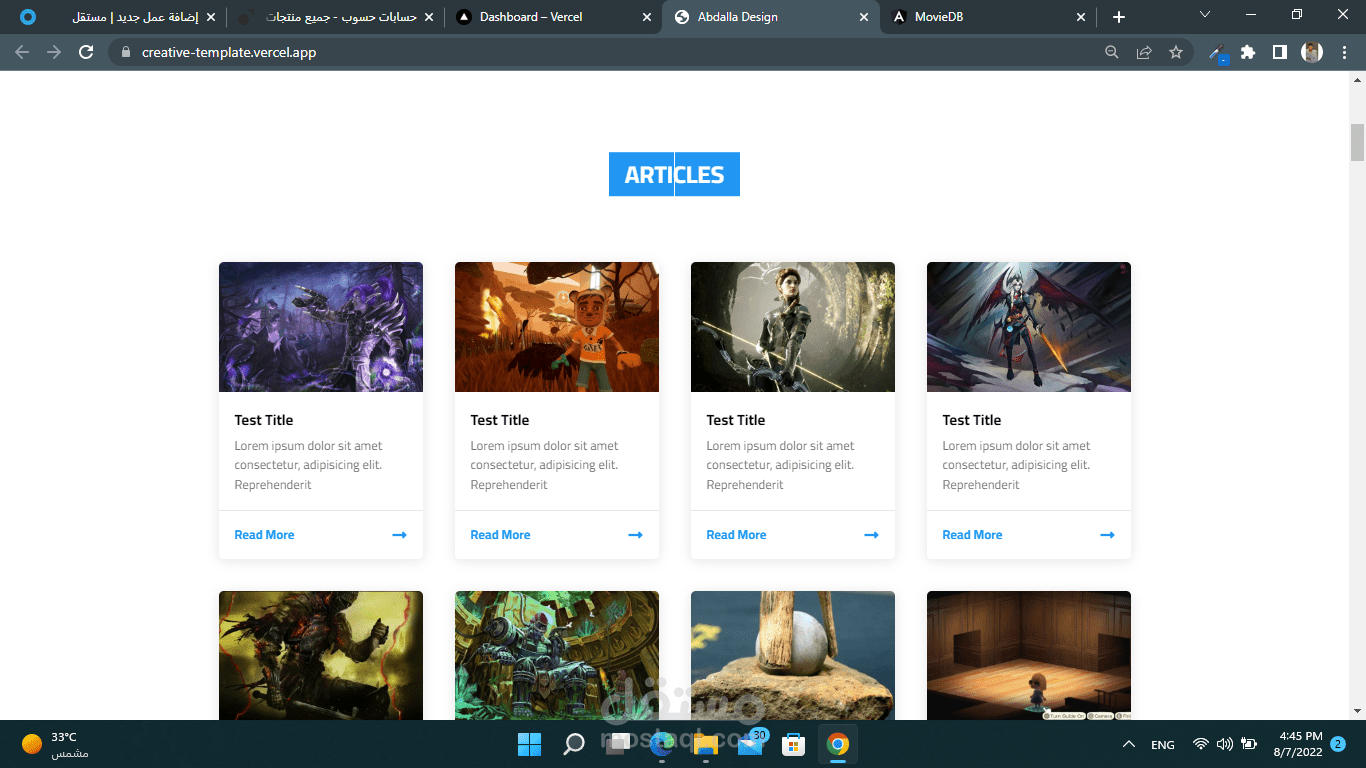Share this page from the address bar
The height and width of the screenshot is (768, 1366).
click(x=1144, y=52)
